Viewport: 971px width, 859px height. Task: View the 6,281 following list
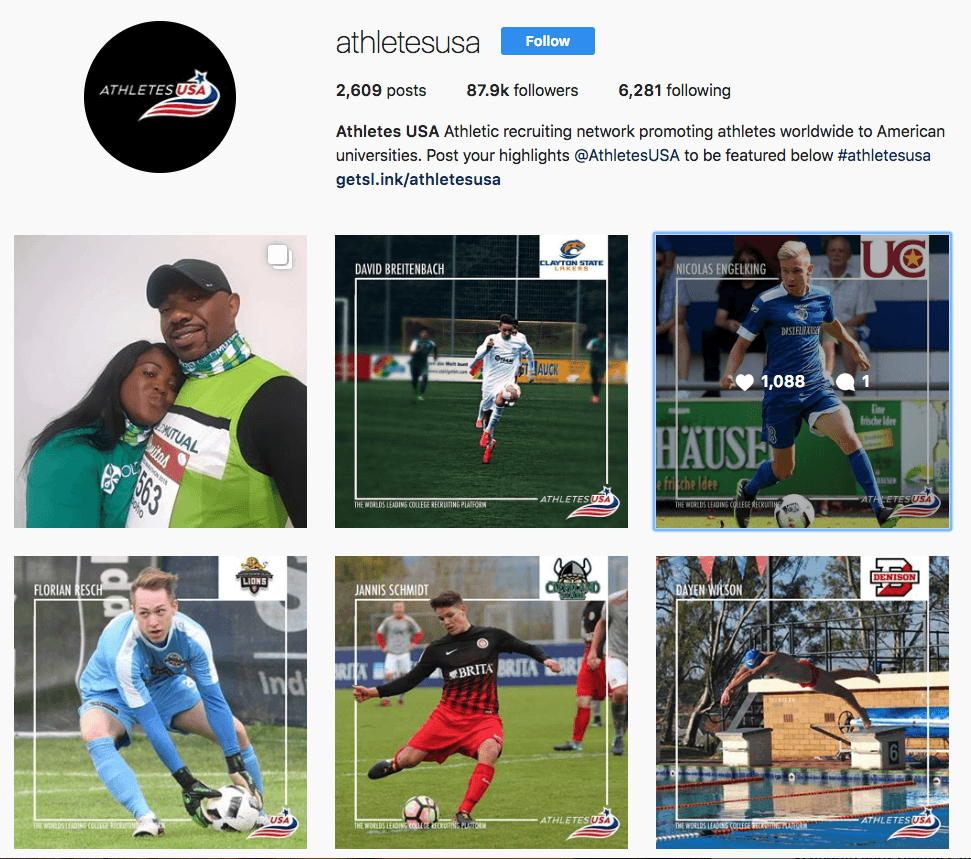[x=674, y=90]
